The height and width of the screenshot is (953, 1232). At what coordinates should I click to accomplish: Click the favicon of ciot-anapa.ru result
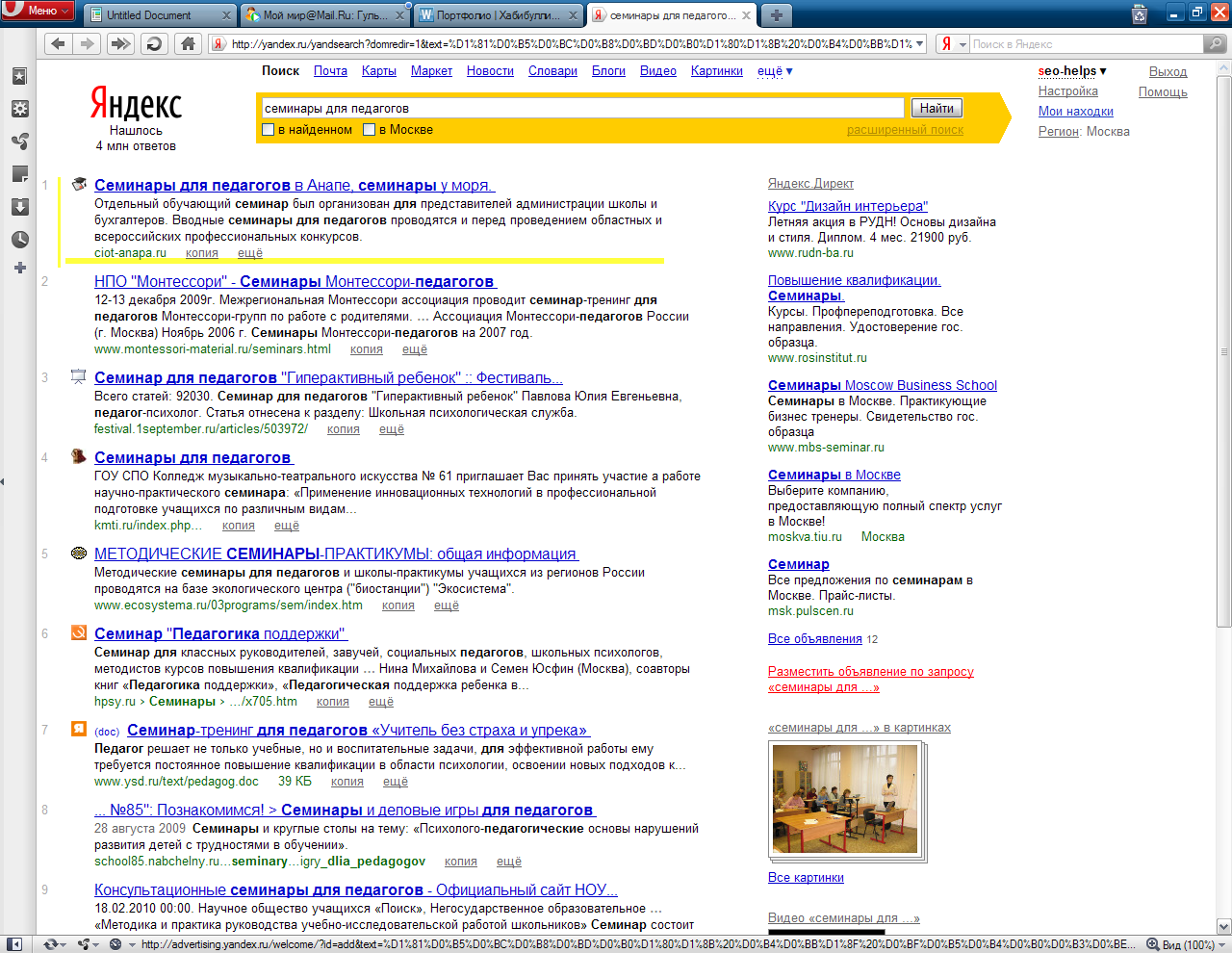coord(80,184)
